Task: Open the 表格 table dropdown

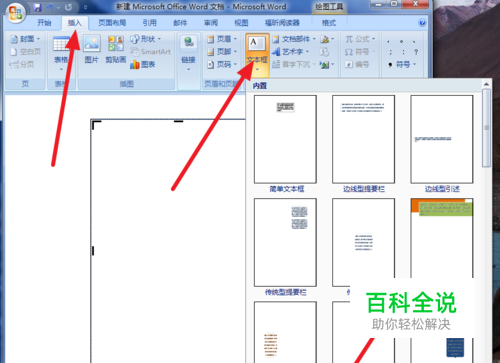Action: pos(61,53)
